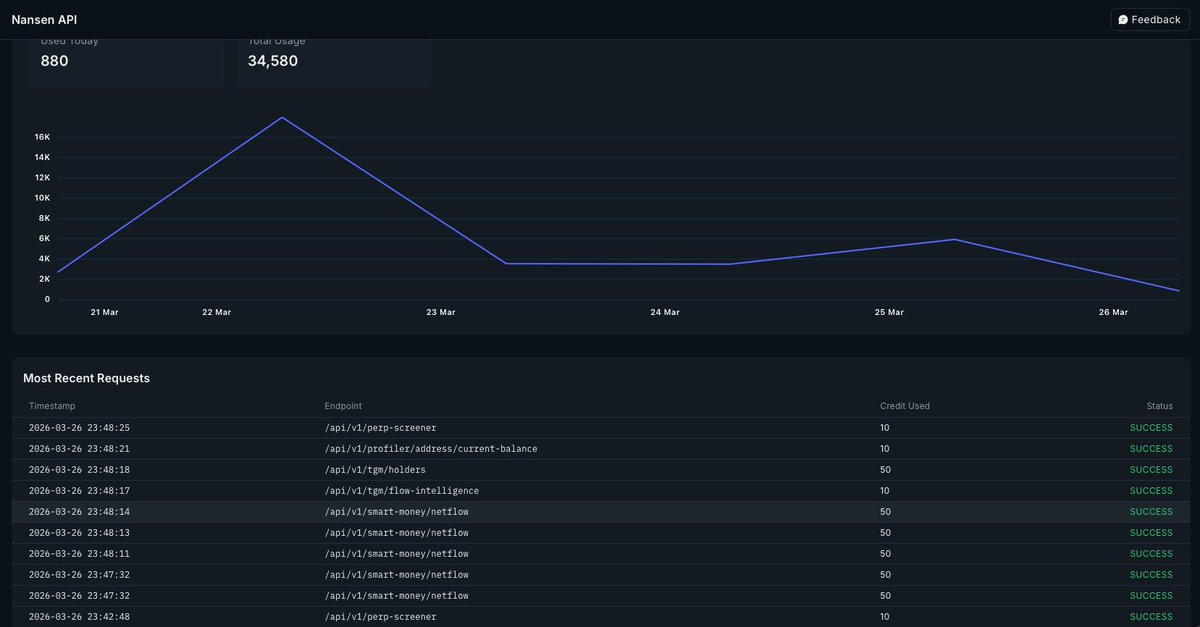Click the 8K y-axis label
The image size is (1200, 627).
pos(45,218)
